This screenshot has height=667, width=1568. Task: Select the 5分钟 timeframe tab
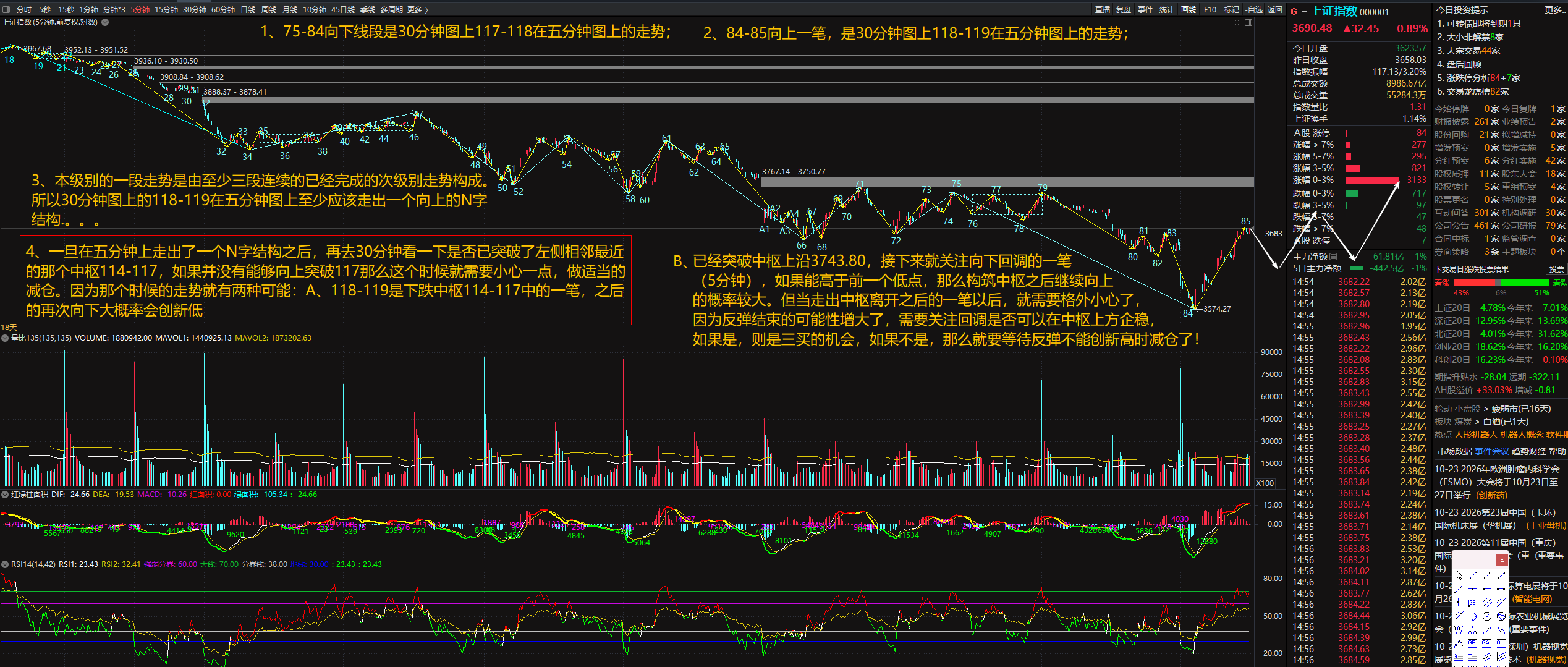pyautogui.click(x=140, y=9)
